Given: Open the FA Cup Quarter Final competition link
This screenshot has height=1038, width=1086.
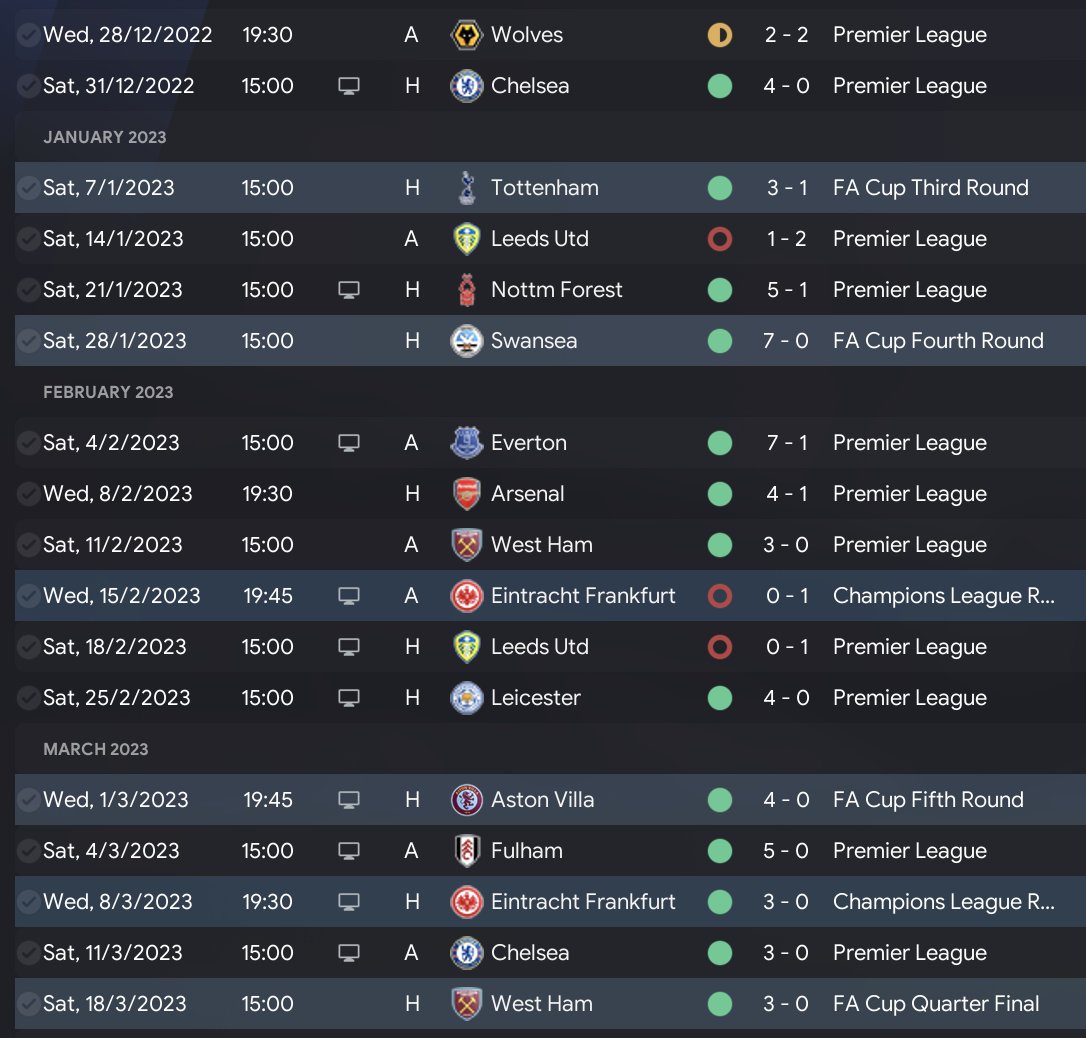Looking at the screenshot, I should (936, 1004).
